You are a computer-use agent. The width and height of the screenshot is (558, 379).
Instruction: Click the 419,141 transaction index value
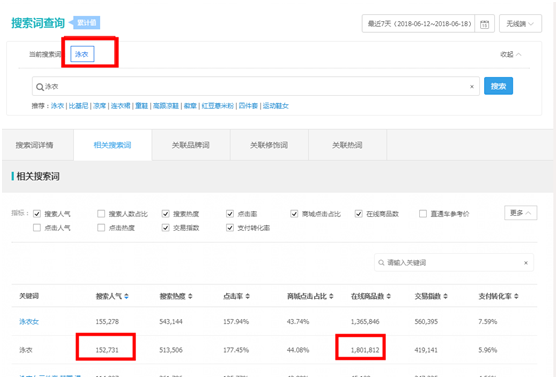(426, 350)
